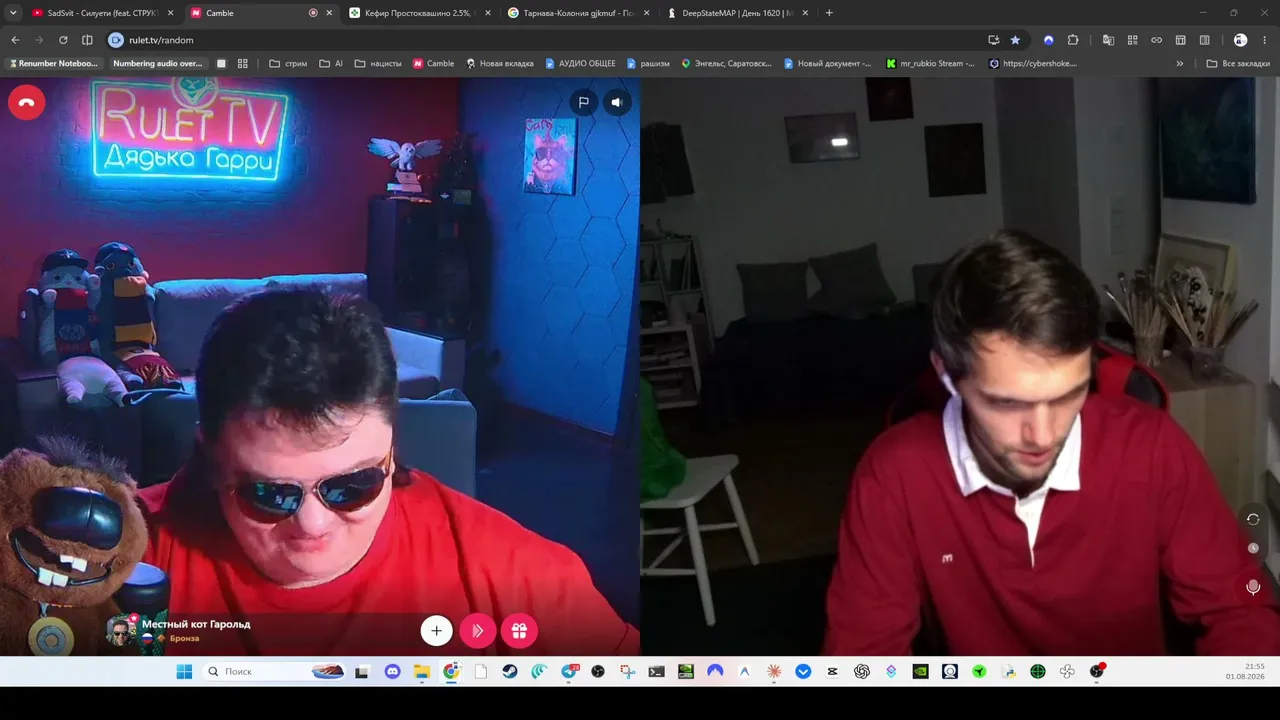This screenshot has height=720, width=1280.
Task: Open a new browser tab
Action: [x=829, y=13]
